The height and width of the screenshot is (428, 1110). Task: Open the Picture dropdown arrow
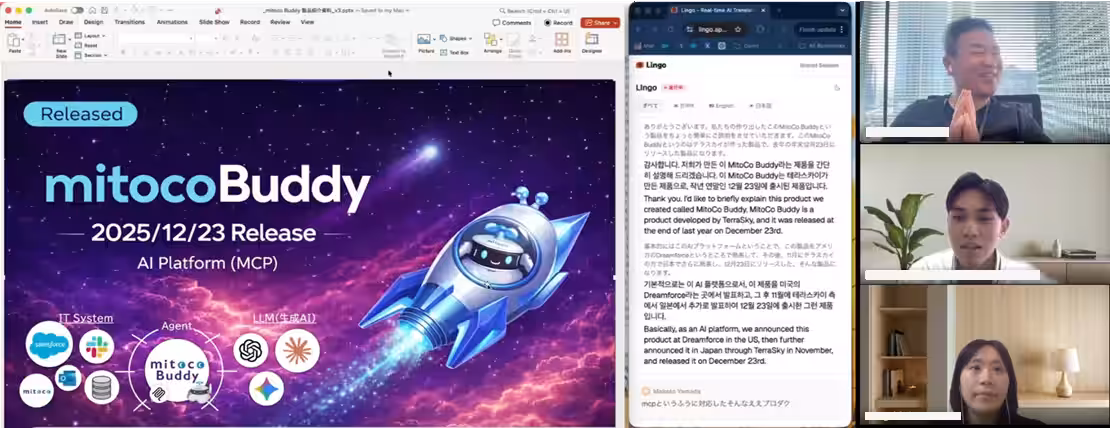[434, 39]
